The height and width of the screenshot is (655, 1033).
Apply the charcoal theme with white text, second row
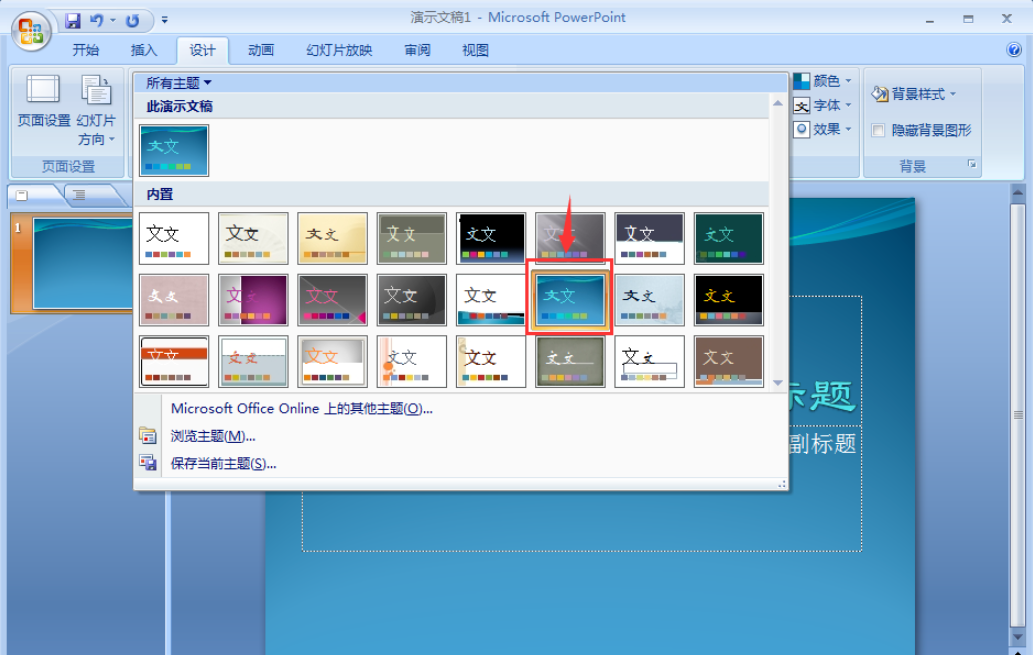click(412, 300)
